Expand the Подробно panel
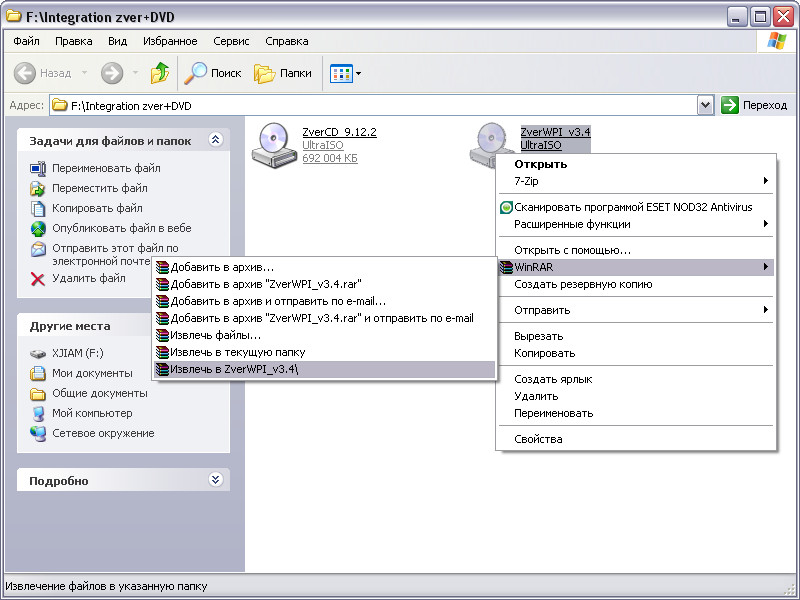Image resolution: width=800 pixels, height=600 pixels. click(216, 480)
